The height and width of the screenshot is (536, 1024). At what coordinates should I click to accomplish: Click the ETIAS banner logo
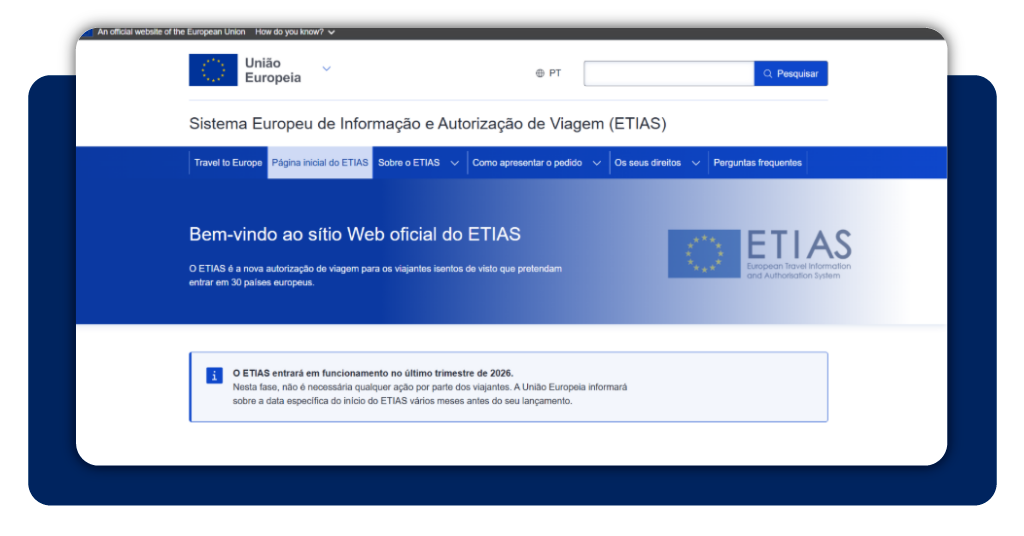(760, 254)
